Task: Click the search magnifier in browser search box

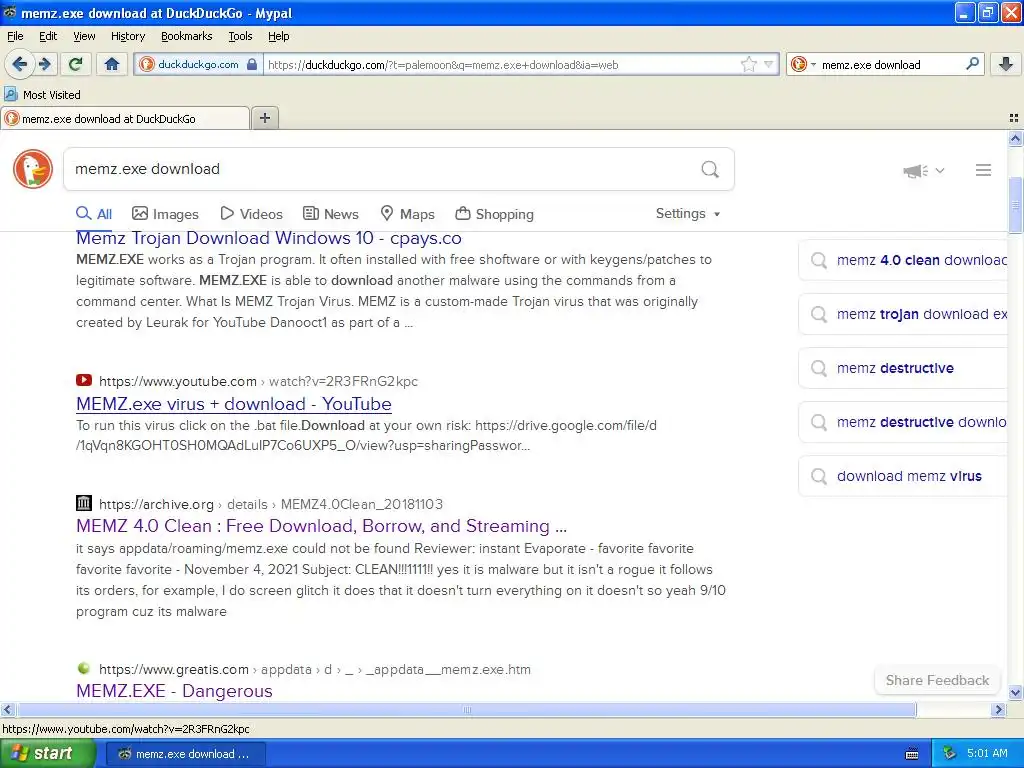Action: pos(972,64)
